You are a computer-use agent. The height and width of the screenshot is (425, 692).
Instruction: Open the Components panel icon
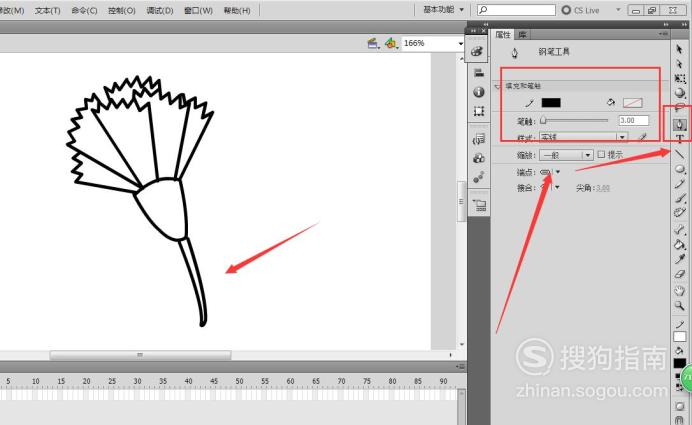[x=479, y=158]
